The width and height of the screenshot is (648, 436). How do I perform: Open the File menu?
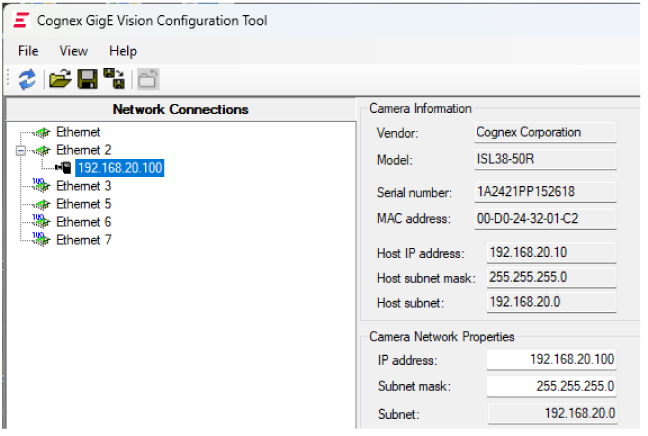[x=28, y=51]
